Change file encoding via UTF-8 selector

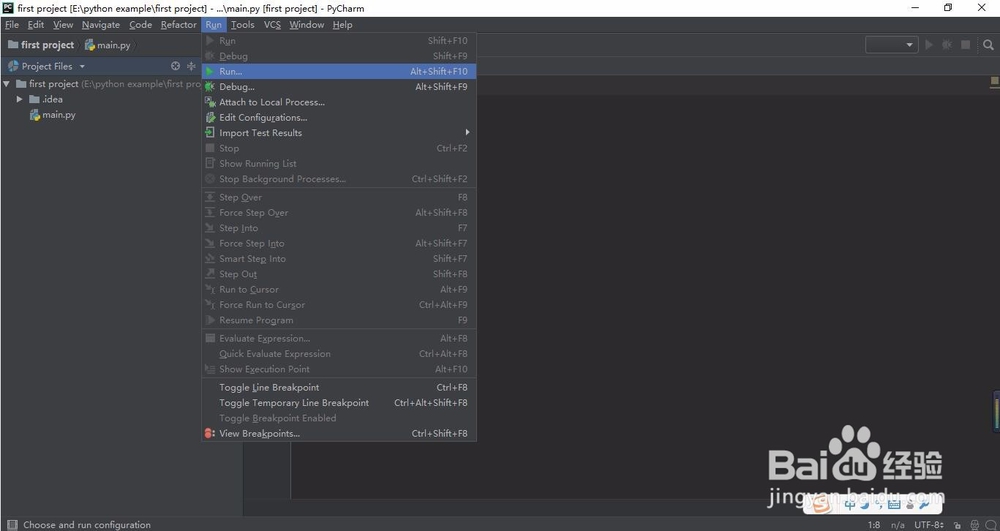click(x=929, y=525)
